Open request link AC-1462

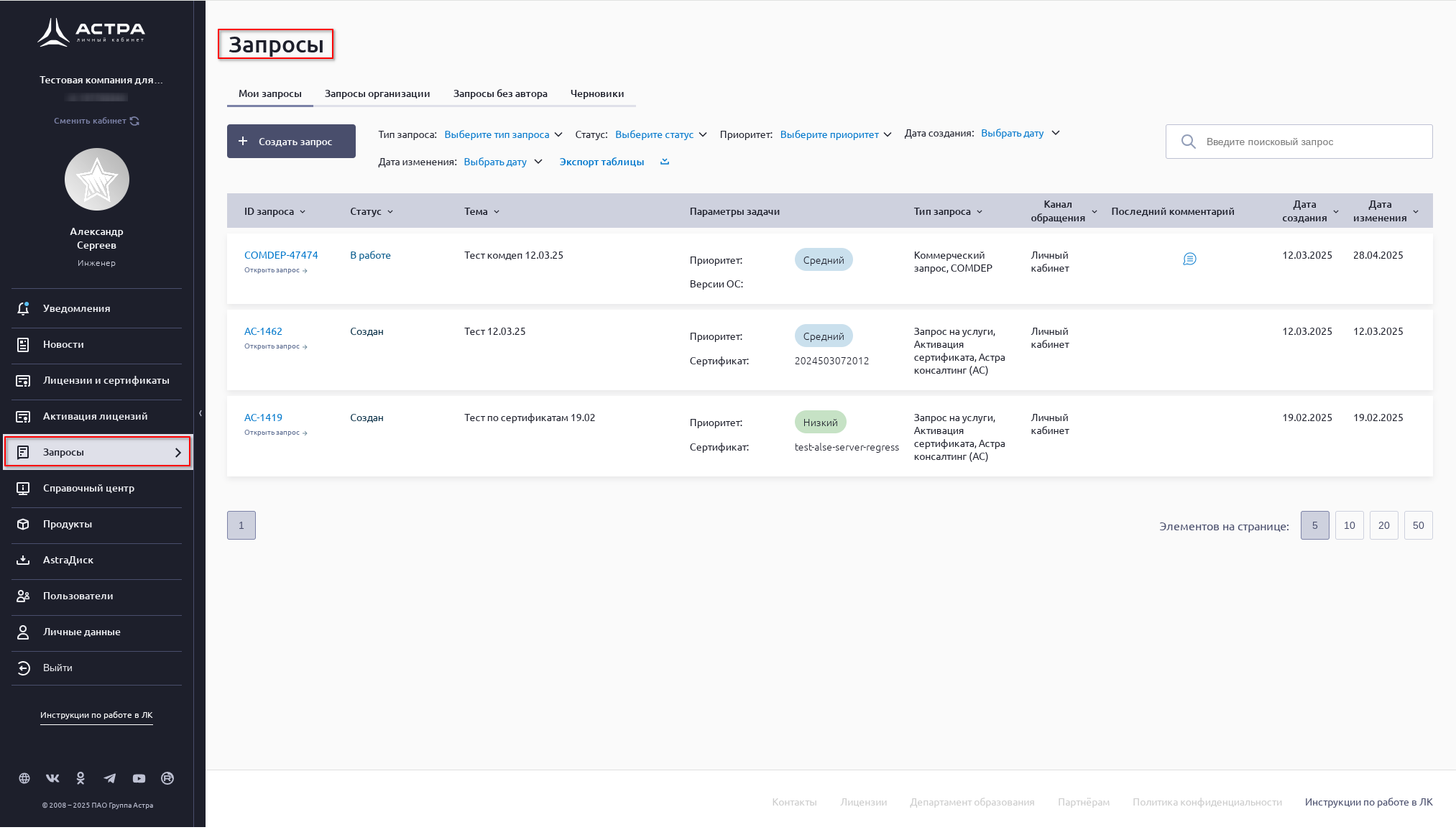[263, 331]
